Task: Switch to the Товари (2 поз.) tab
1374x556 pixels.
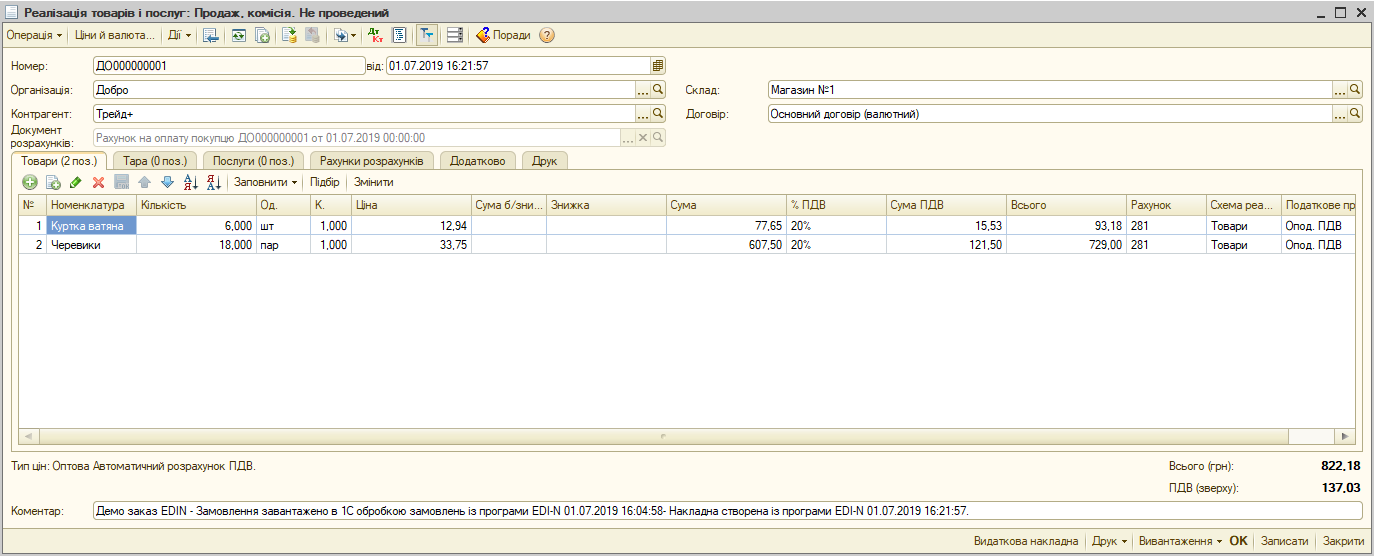Action: click(59, 160)
